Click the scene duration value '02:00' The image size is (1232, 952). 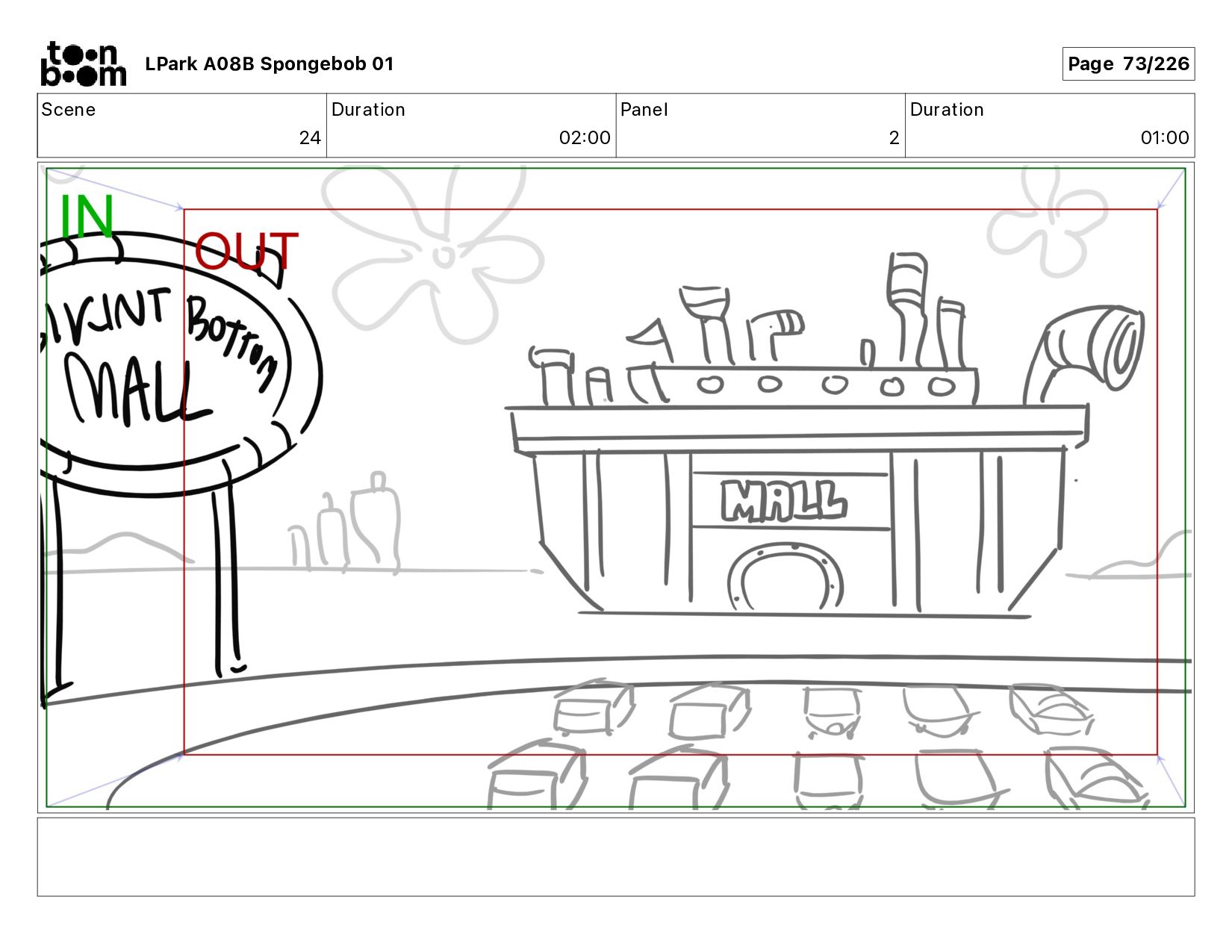click(x=585, y=138)
